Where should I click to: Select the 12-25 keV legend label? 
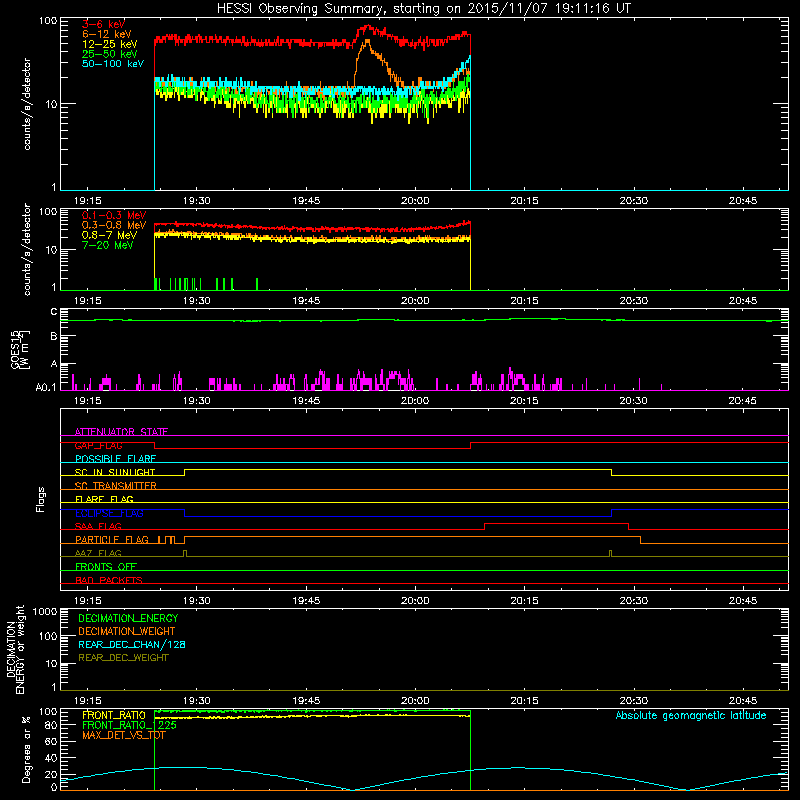point(110,44)
